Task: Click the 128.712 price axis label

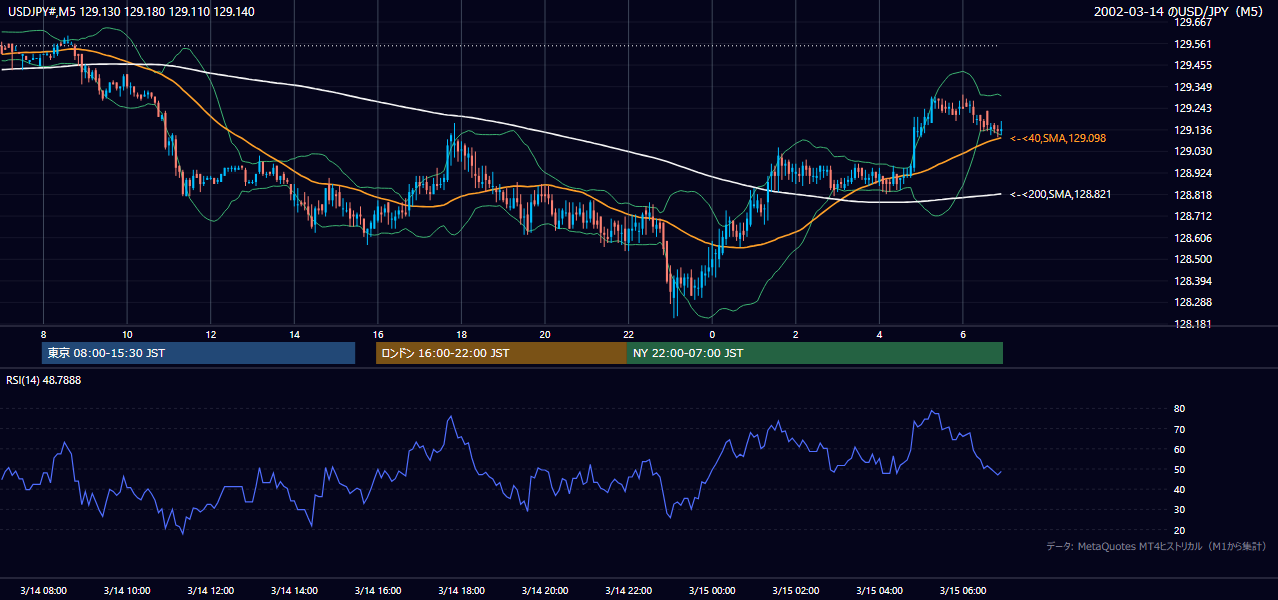Action: coord(1193,216)
